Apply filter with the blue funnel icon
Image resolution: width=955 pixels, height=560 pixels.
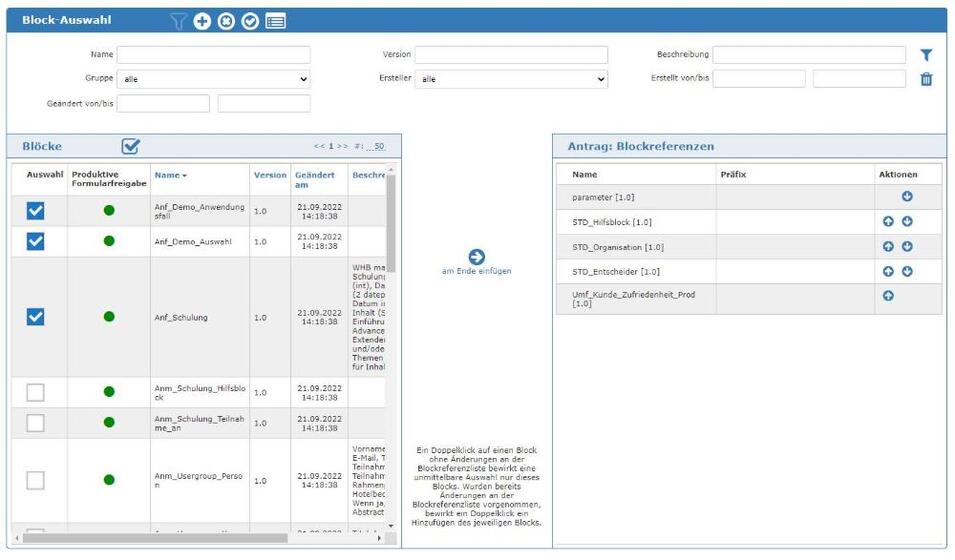(926, 56)
